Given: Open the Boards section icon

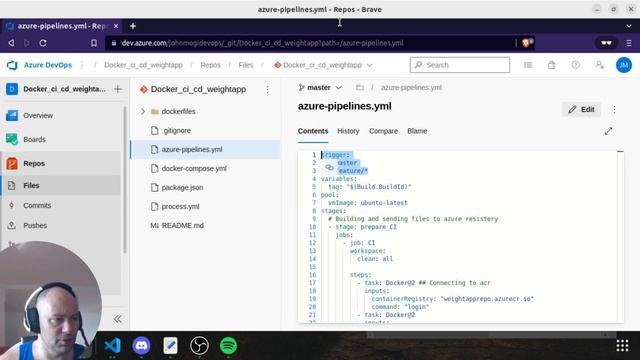Looking at the screenshot, I should (12, 139).
